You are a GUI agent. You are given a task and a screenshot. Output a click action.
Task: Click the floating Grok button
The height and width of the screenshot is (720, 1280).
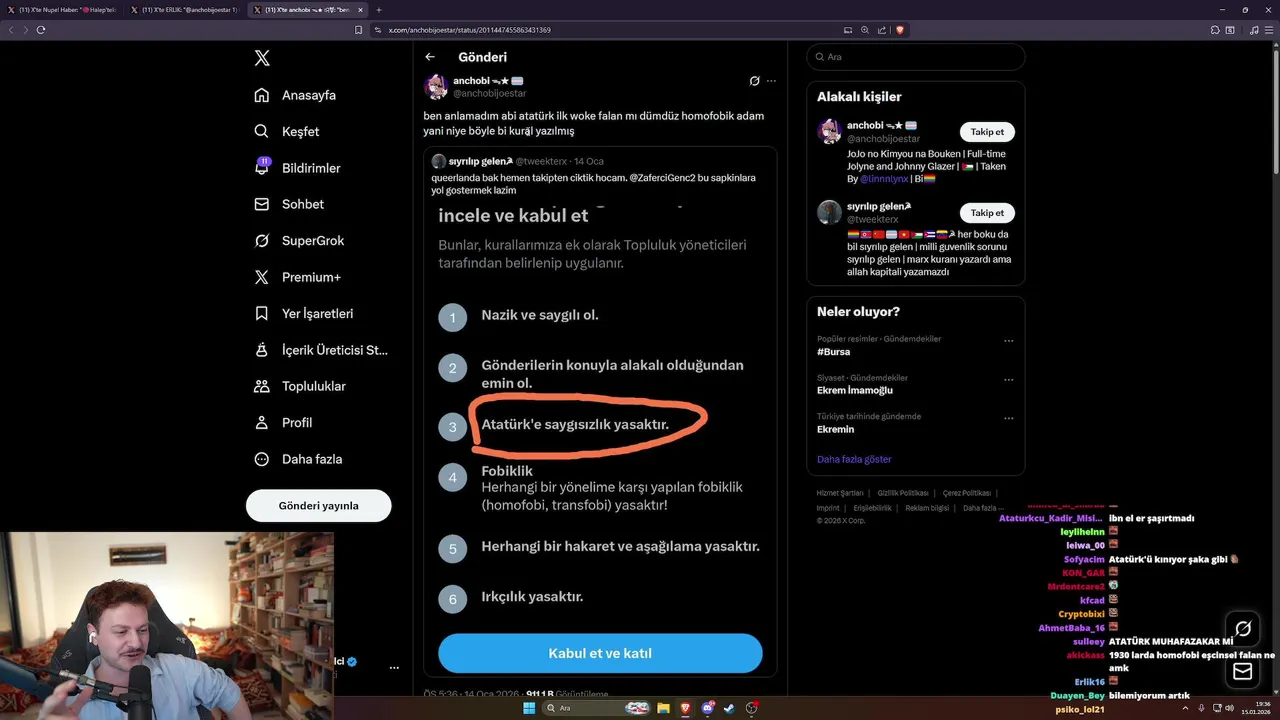(x=1243, y=629)
